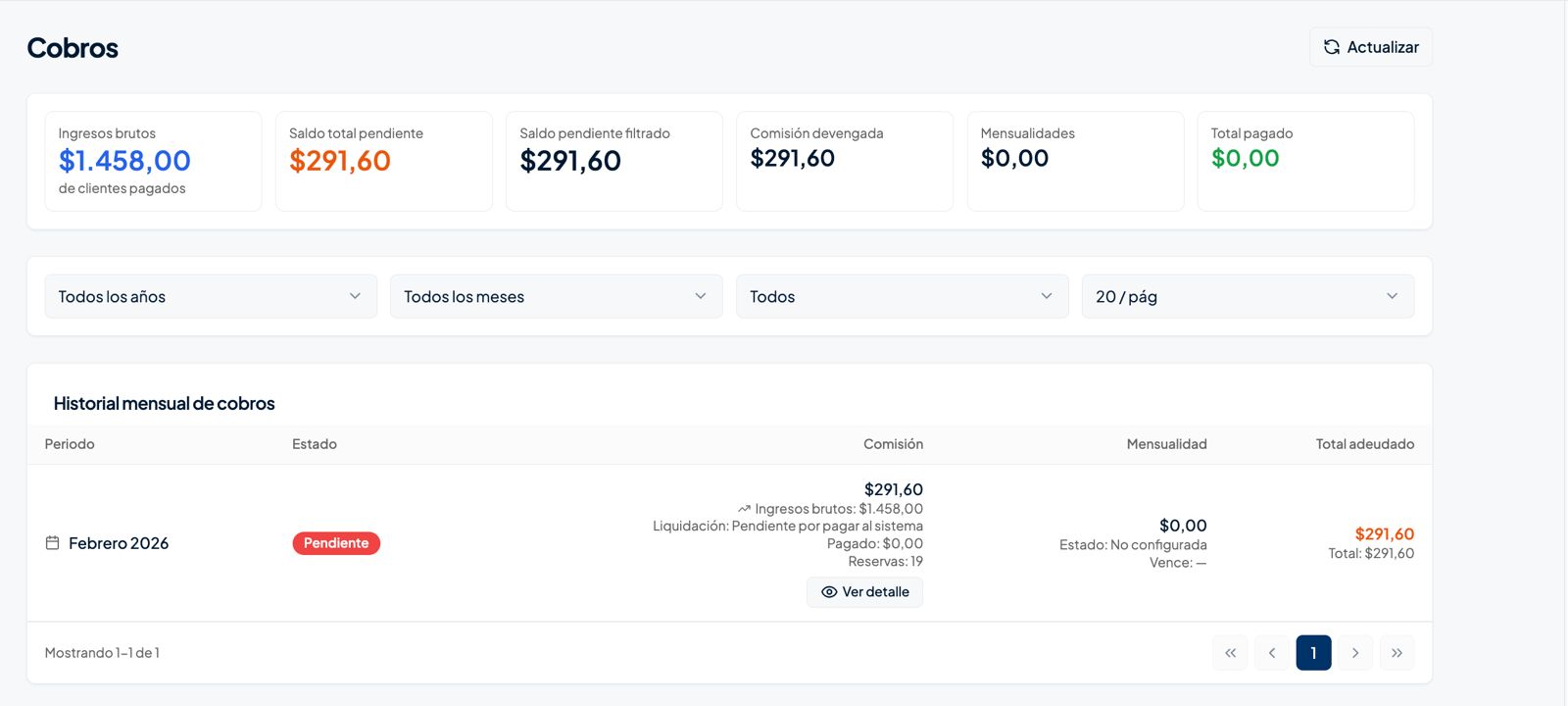1568x706 pixels.
Task: Click the Actualizar refresh button
Action: tap(1370, 47)
